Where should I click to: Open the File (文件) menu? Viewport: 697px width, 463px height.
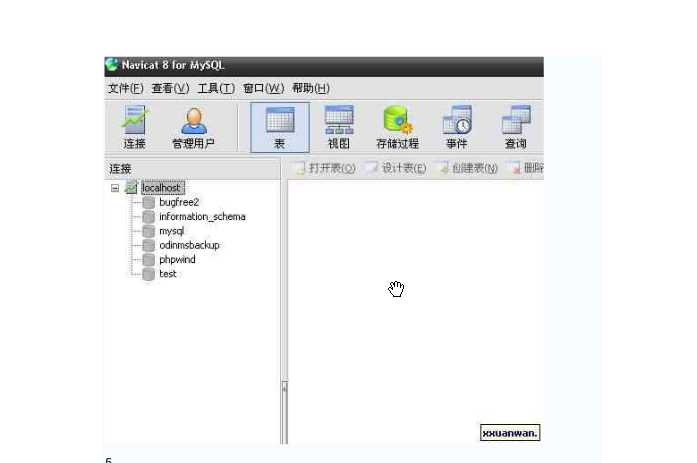(x=125, y=88)
